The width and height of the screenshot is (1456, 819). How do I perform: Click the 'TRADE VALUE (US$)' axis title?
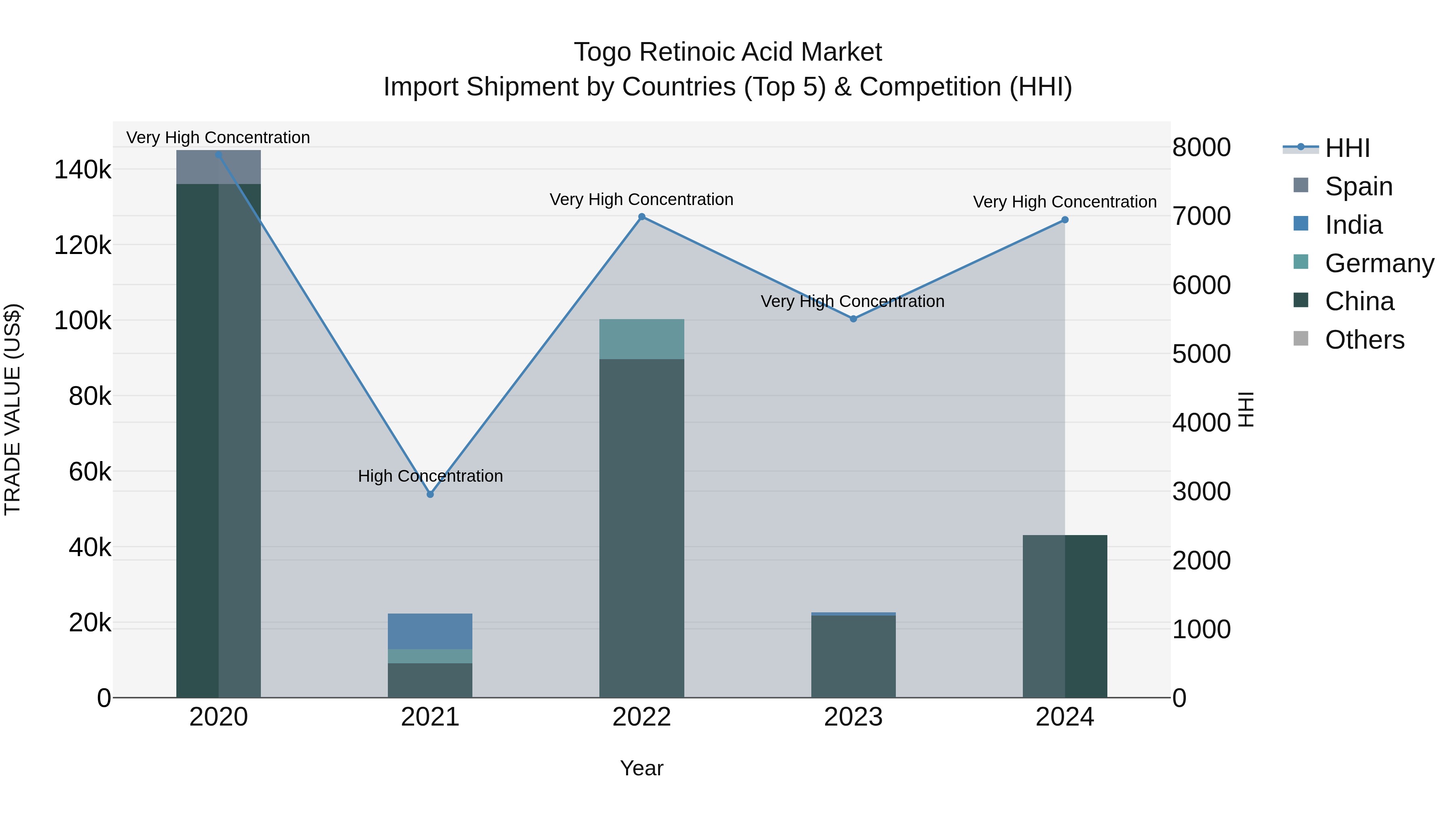(x=13, y=410)
